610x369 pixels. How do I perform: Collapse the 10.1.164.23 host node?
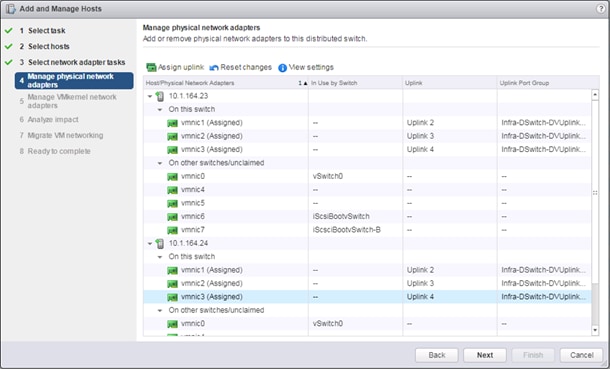click(150, 96)
